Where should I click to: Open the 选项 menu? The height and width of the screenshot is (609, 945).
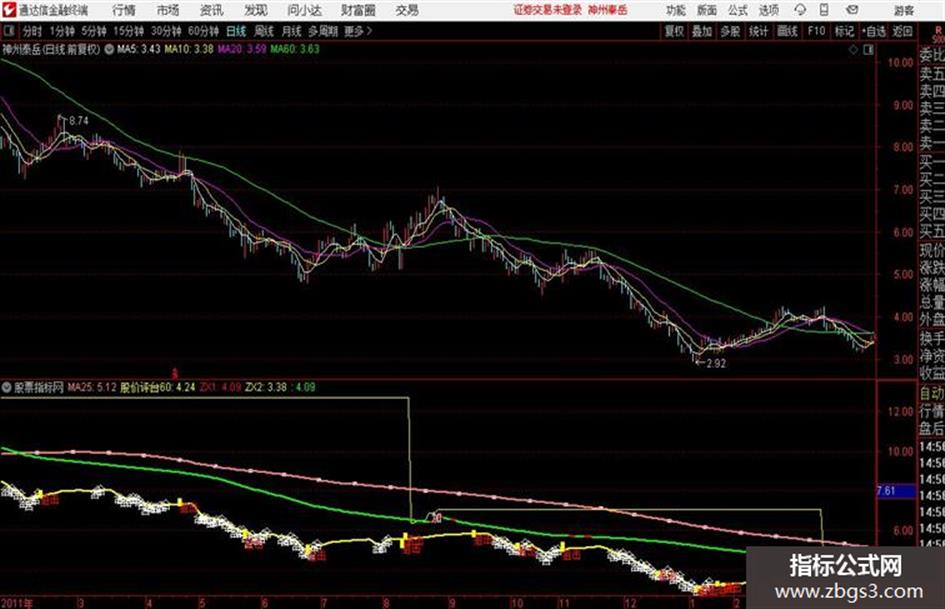point(768,10)
